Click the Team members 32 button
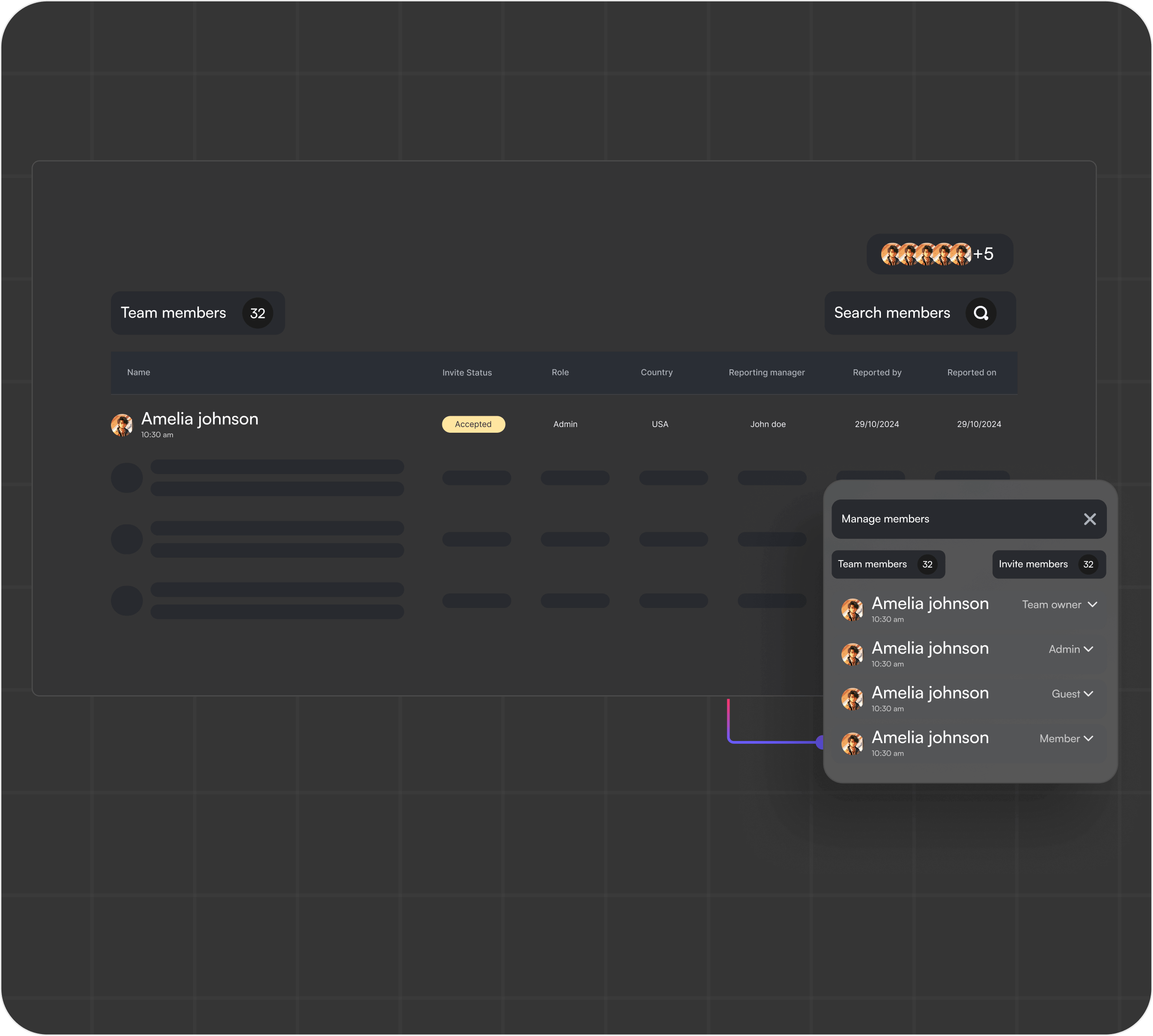 click(x=197, y=313)
